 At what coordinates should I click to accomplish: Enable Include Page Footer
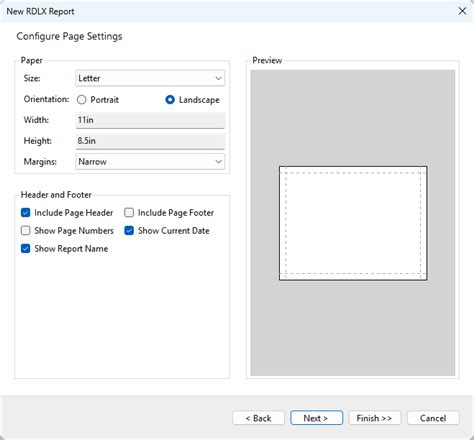tap(129, 213)
